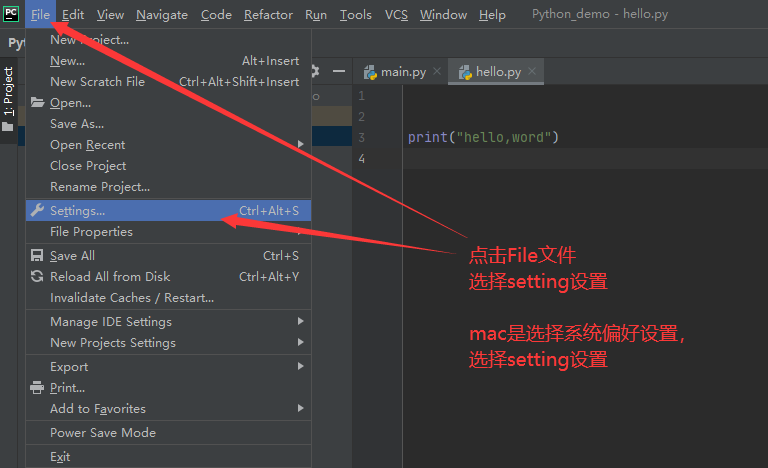Image resolution: width=768 pixels, height=468 pixels.
Task: Open the Help menu
Action: click(492, 15)
